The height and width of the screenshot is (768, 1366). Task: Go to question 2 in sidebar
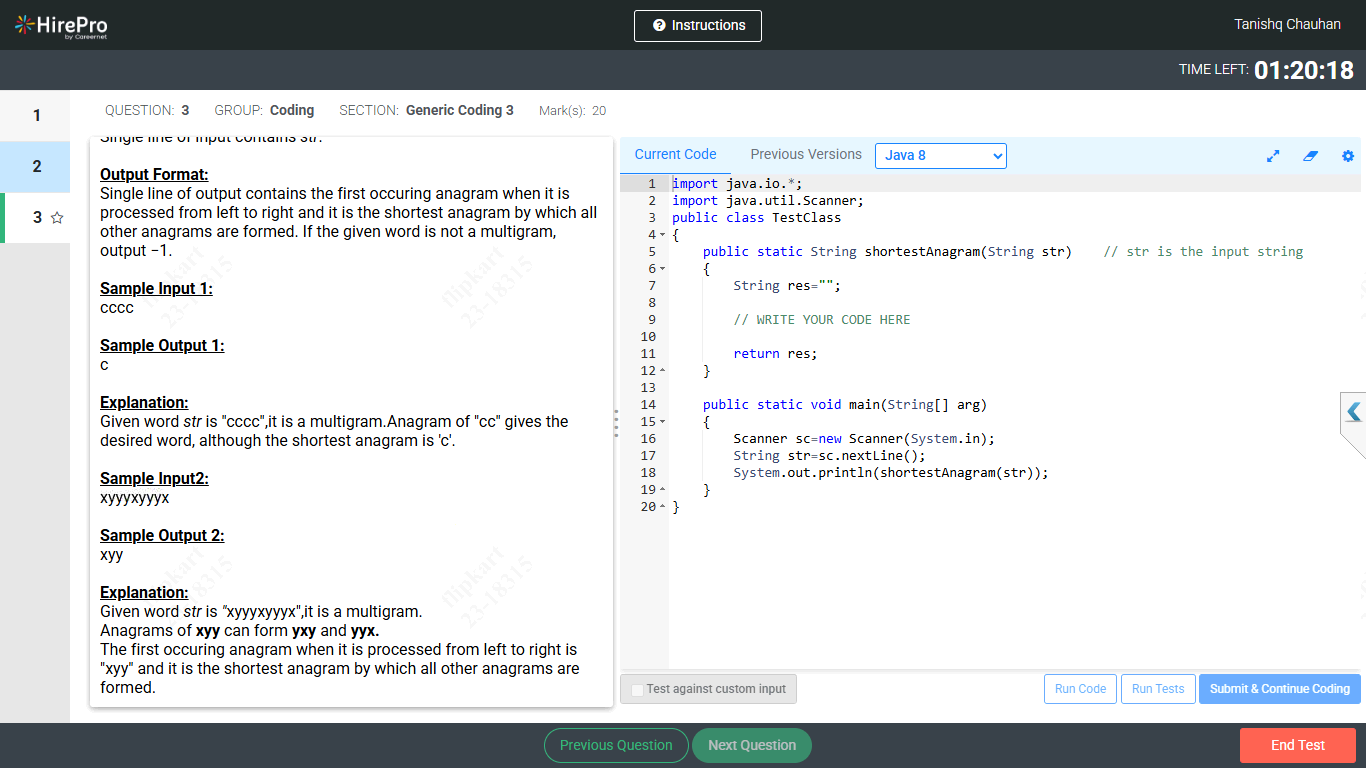tap(35, 166)
